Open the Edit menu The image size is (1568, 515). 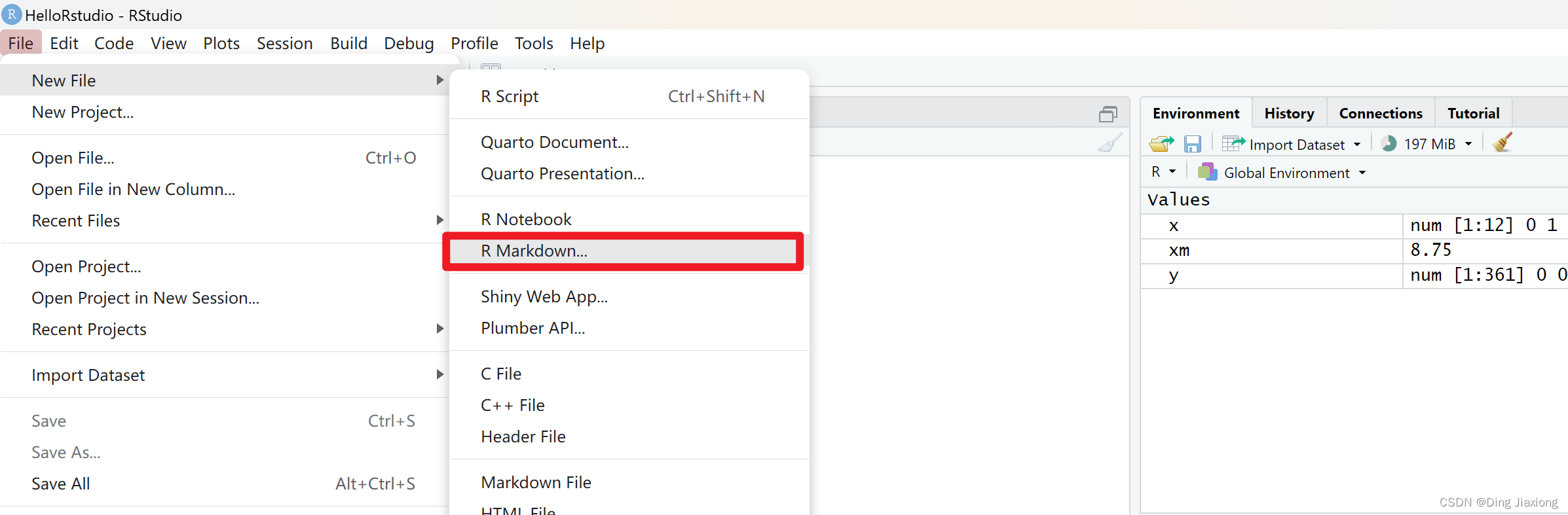[x=64, y=43]
